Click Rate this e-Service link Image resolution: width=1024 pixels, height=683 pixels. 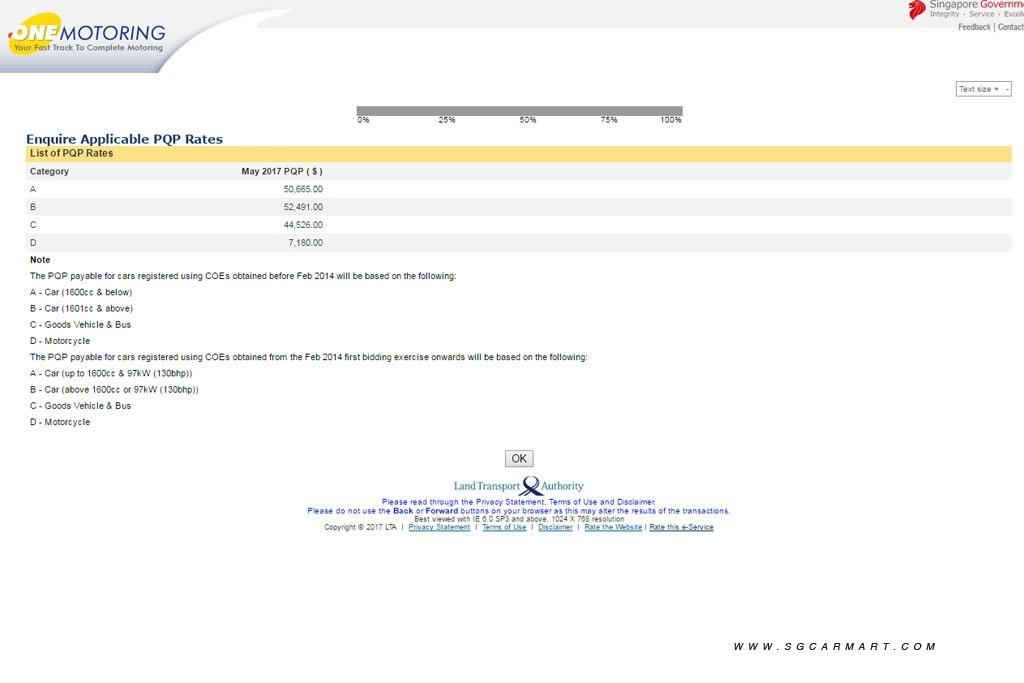(681, 527)
